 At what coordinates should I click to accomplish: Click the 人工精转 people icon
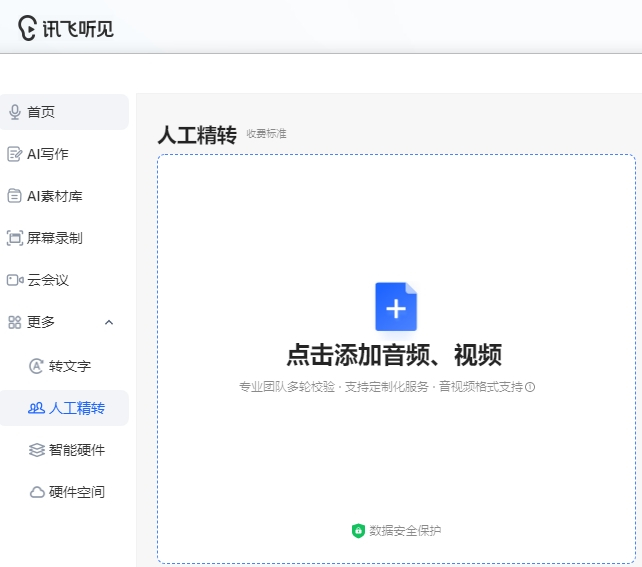[x=37, y=408]
